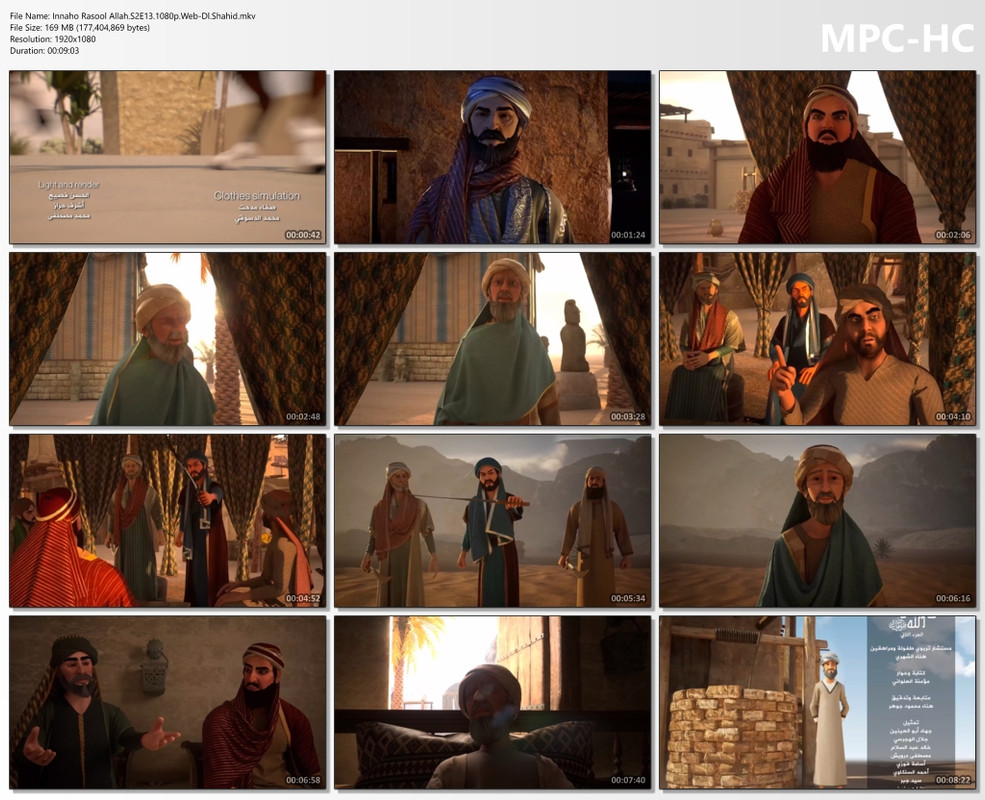The width and height of the screenshot is (985, 800).
Task: Click the File Name line of text
Action: coord(133,16)
